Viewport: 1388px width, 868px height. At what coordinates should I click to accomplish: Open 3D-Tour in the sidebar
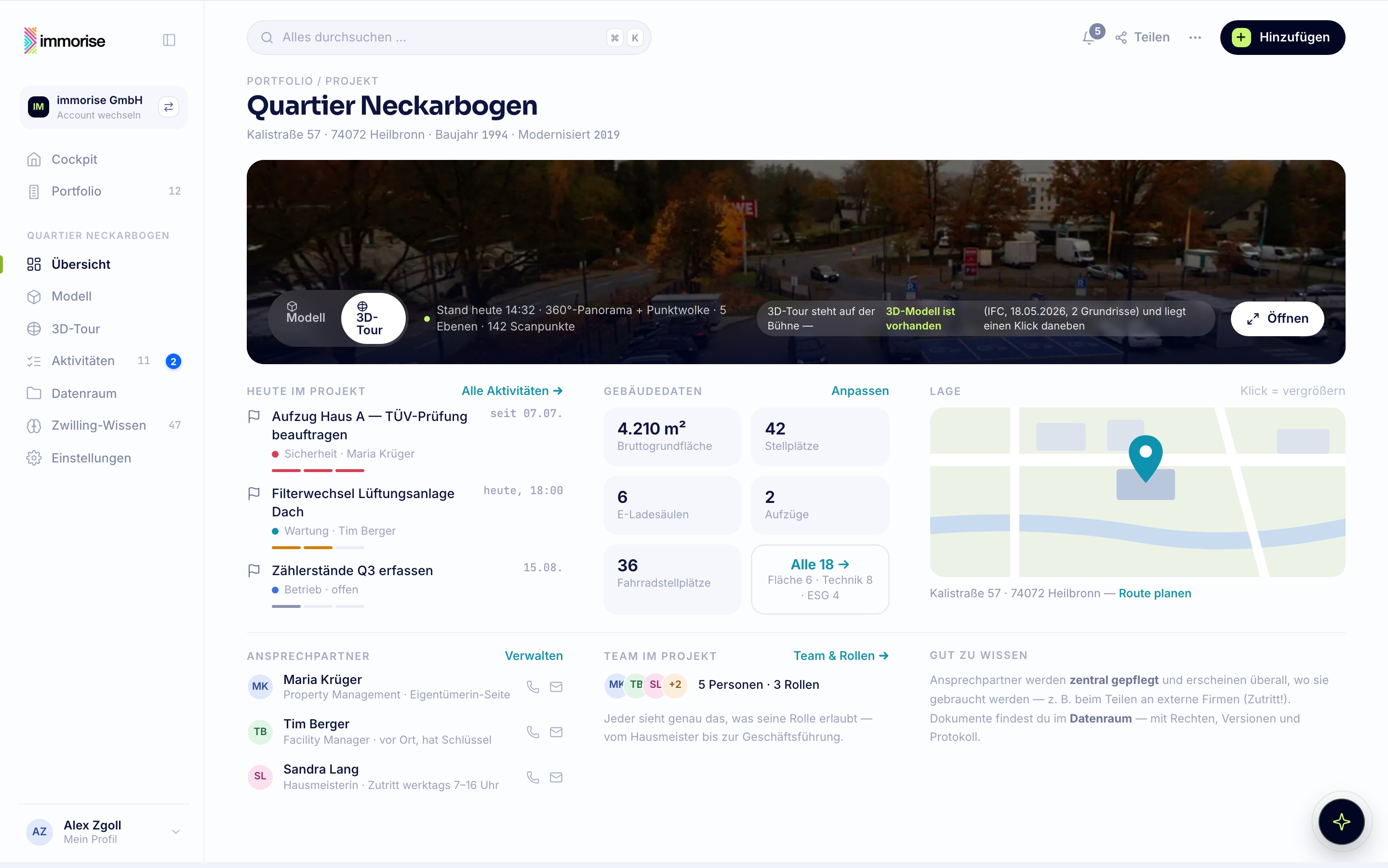pyautogui.click(x=103, y=329)
